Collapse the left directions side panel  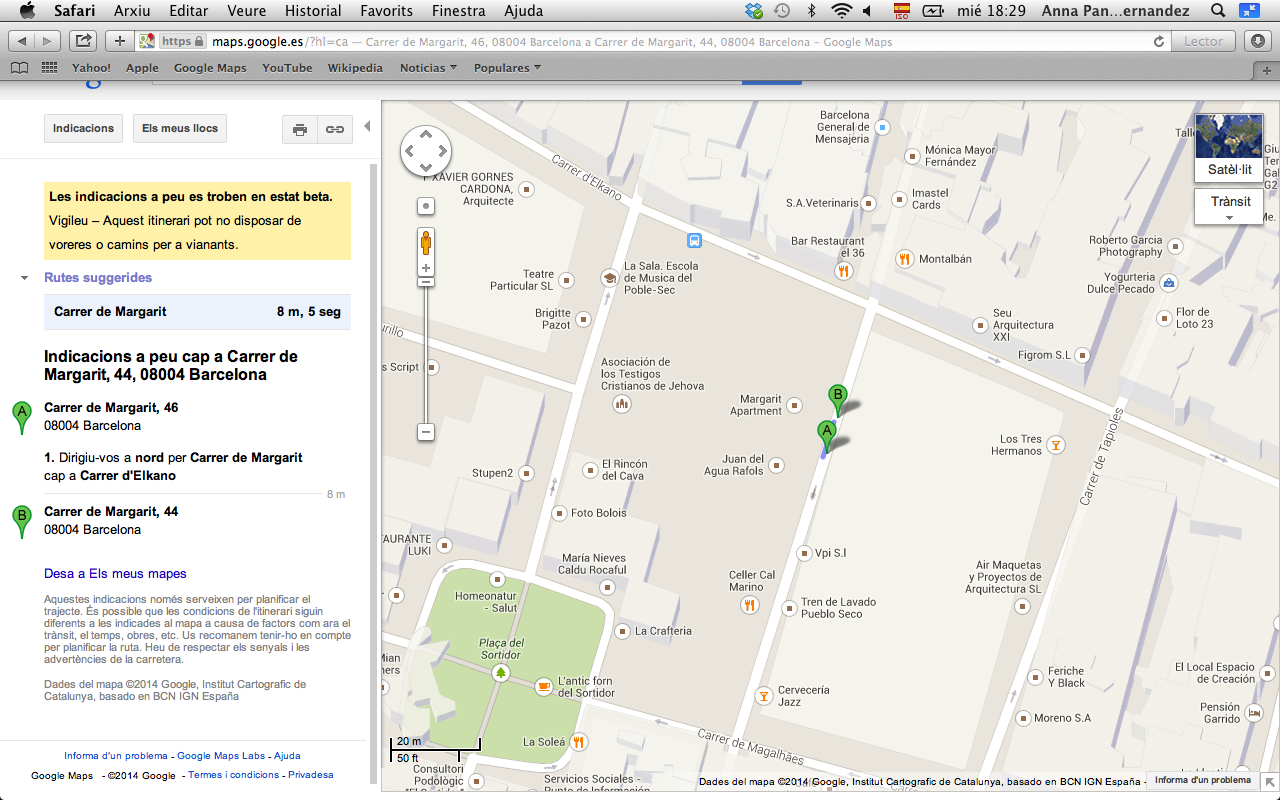[367, 126]
